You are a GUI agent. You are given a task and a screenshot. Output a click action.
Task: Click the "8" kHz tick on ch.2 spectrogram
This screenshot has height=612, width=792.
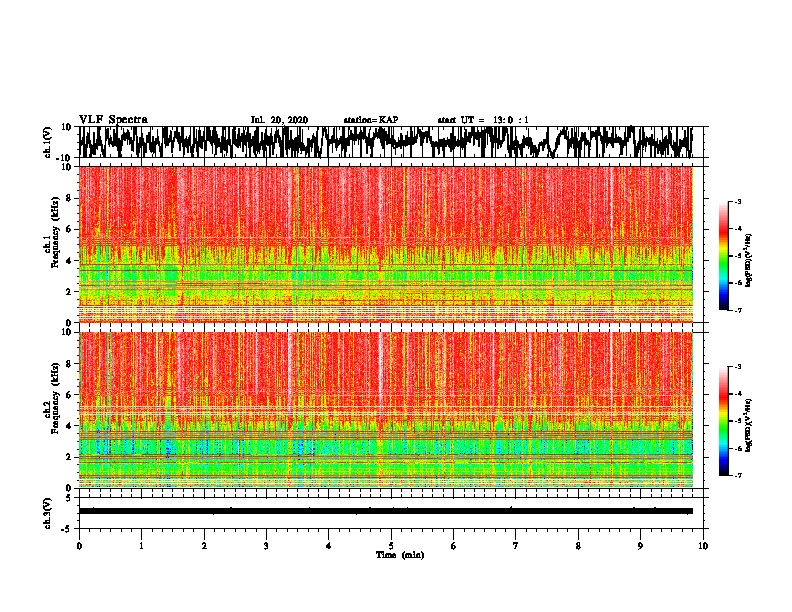(x=69, y=364)
